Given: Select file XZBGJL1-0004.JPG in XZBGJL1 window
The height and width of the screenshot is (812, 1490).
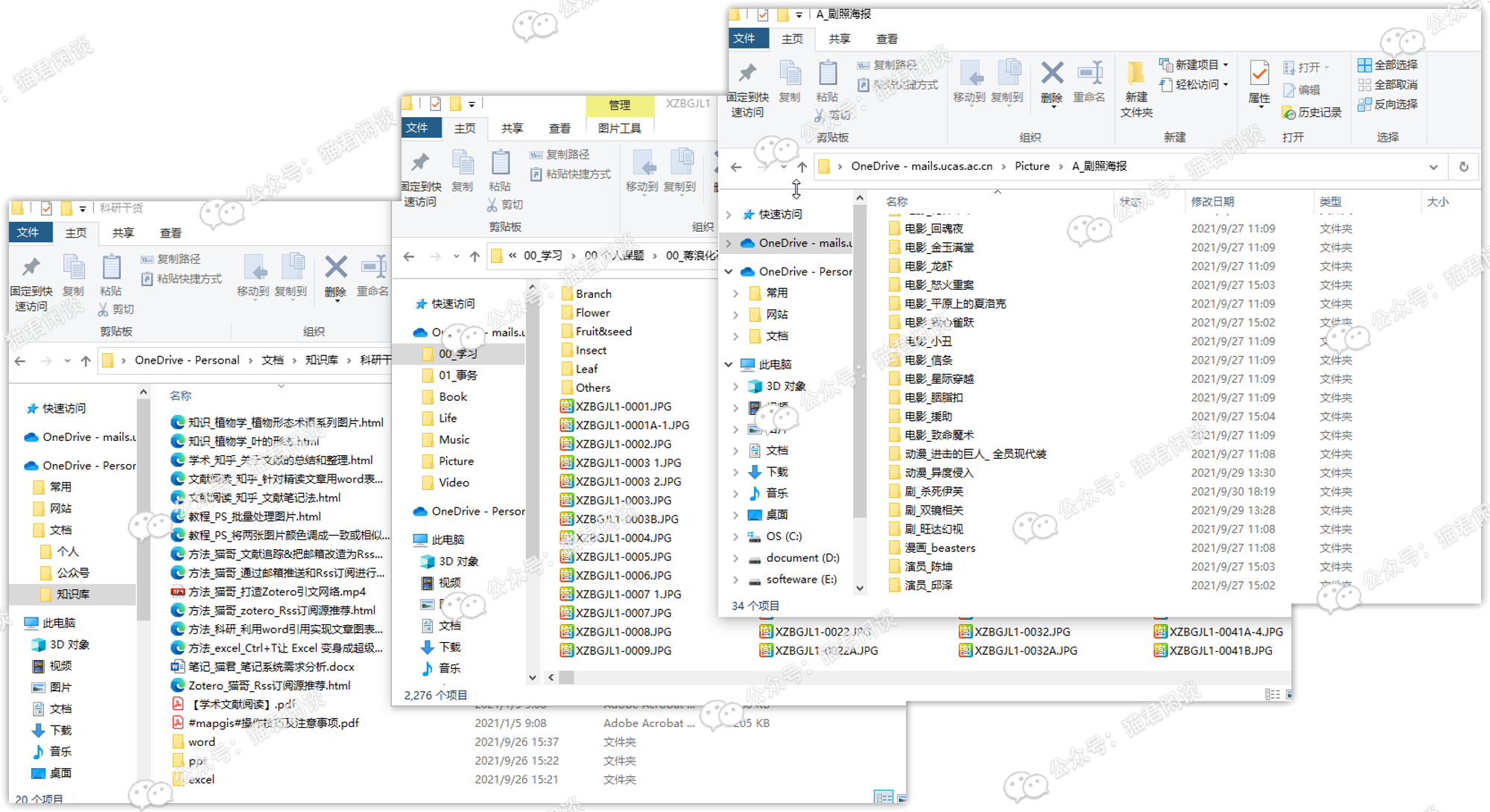Looking at the screenshot, I should (615, 538).
